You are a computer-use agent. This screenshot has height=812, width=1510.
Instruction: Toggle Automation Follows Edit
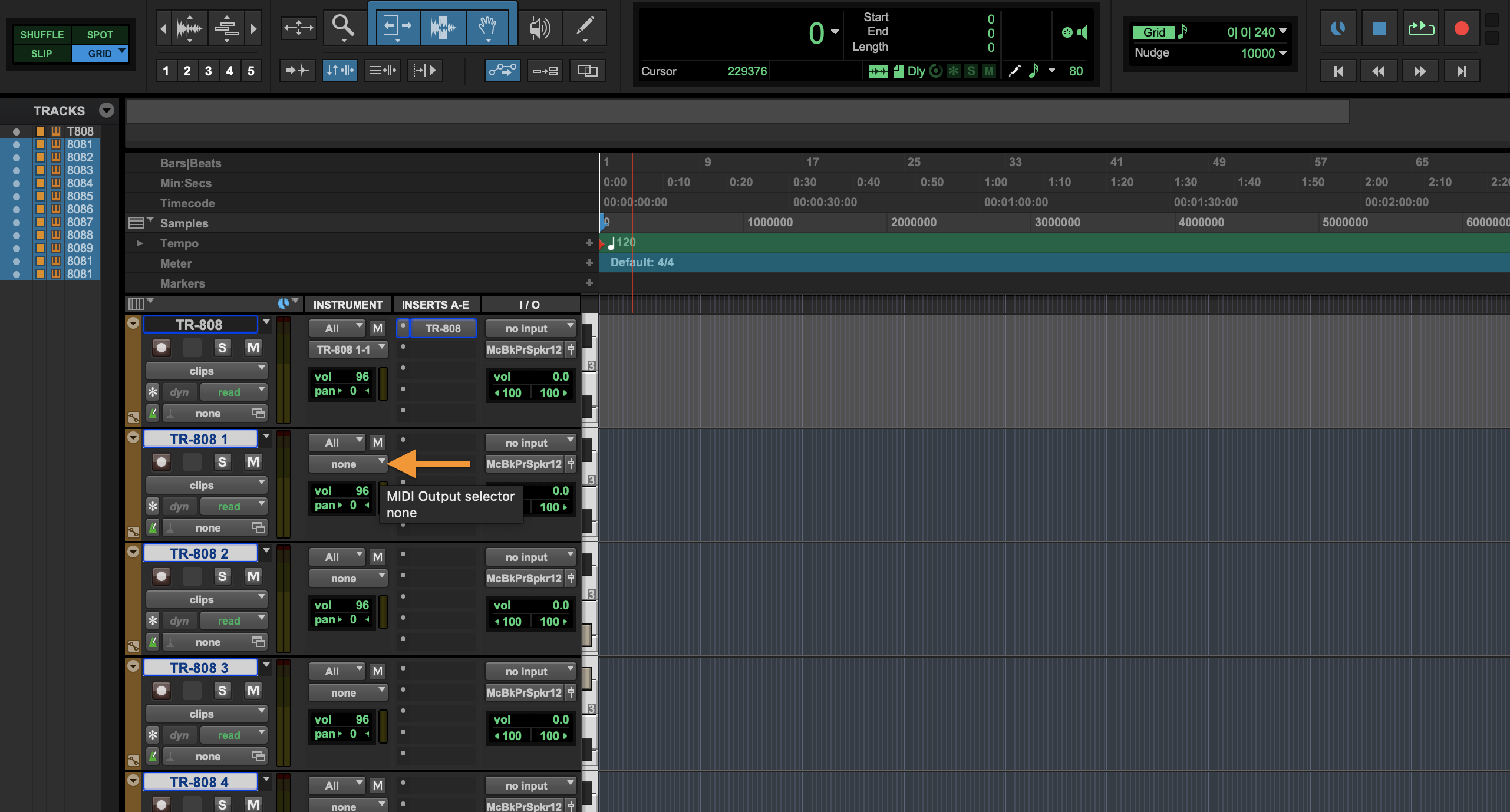[x=502, y=71]
